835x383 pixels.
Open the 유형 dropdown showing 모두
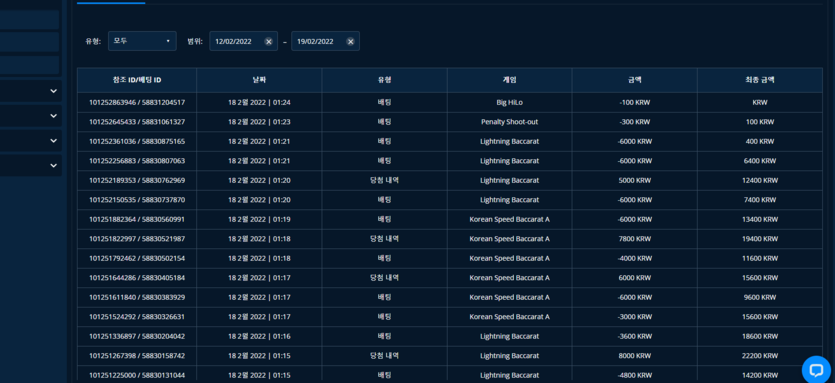click(x=142, y=41)
